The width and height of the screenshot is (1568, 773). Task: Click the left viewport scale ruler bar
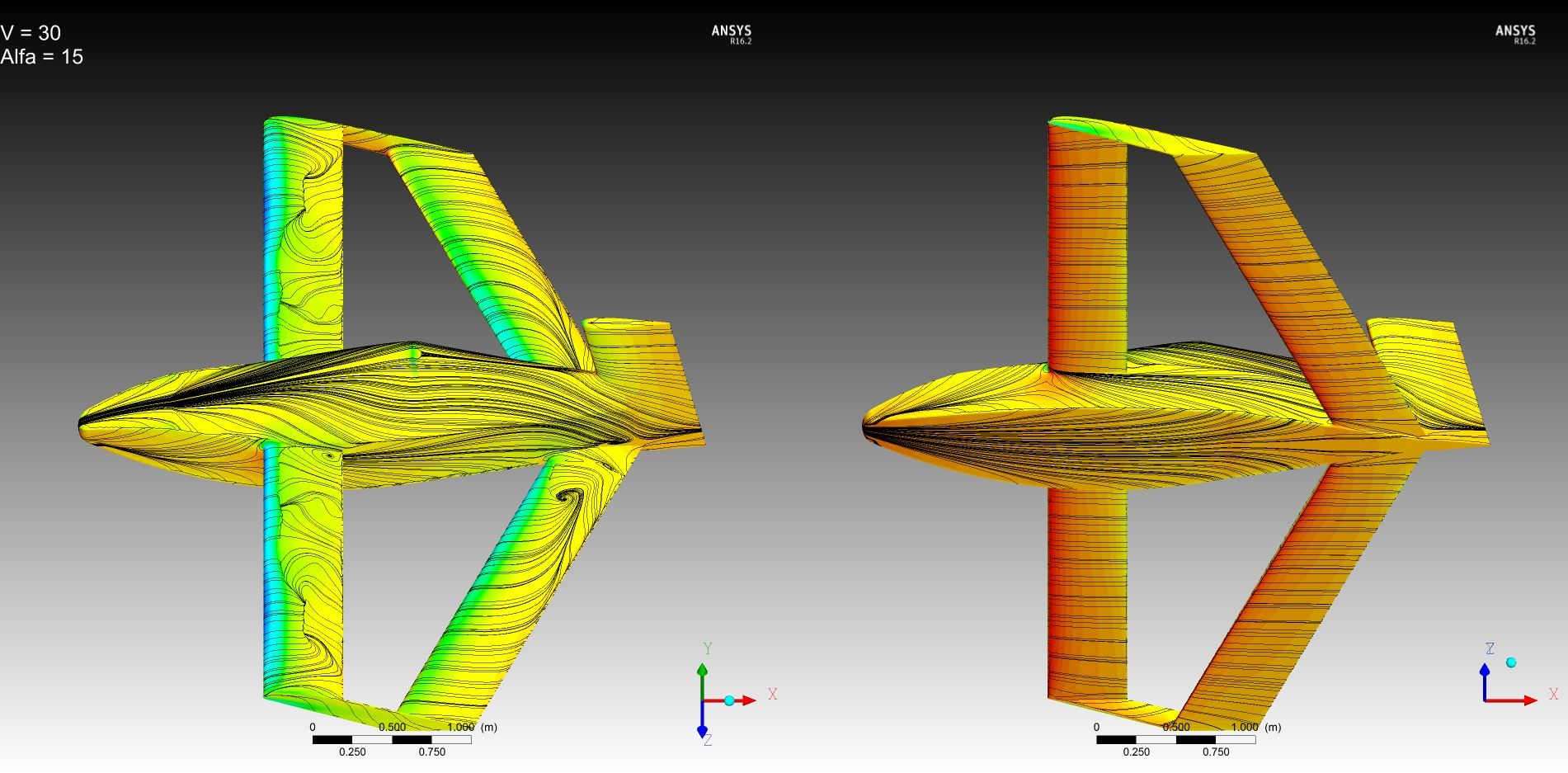pyautogui.click(x=392, y=739)
